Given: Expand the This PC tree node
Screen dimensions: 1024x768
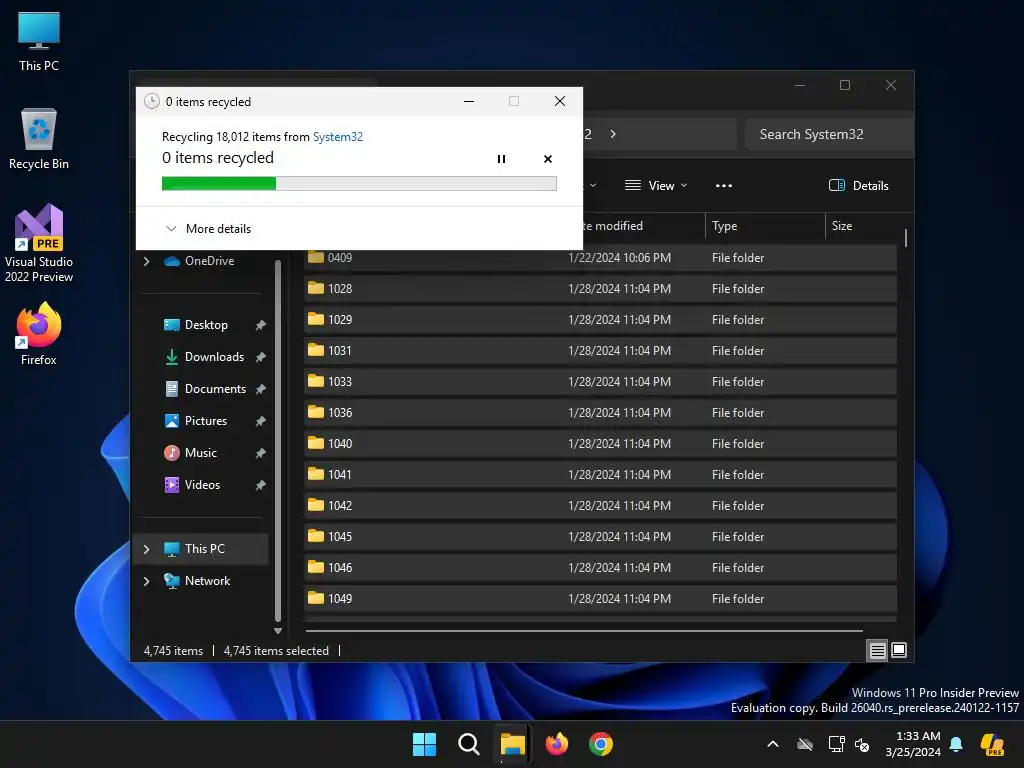Looking at the screenshot, I should (146, 549).
